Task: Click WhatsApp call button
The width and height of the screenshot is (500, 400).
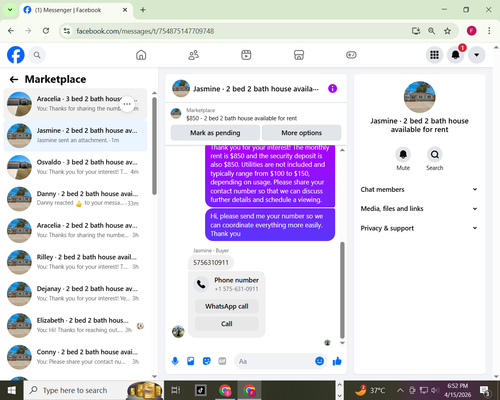Action: pos(227,306)
